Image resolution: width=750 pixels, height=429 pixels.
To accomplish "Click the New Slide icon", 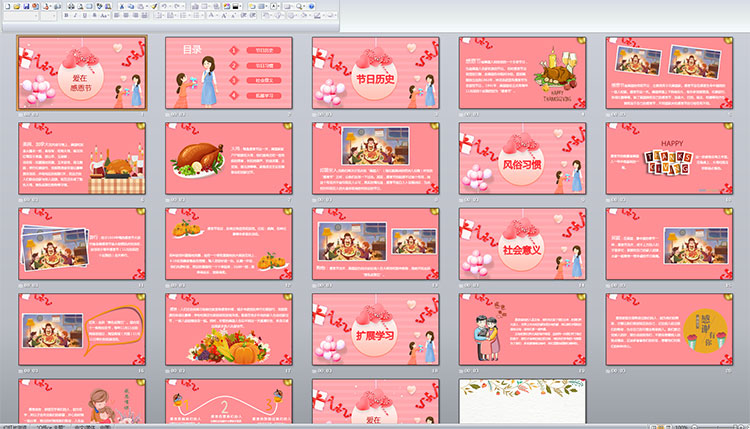I will [x=252, y=6].
